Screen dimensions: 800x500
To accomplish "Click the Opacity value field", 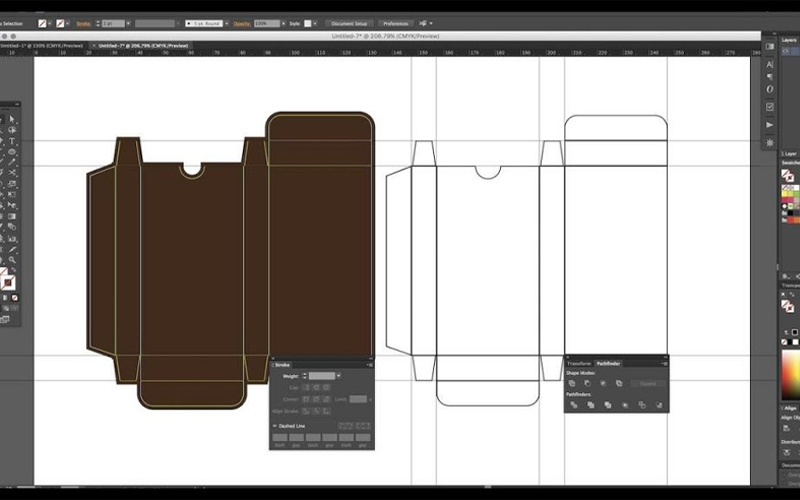I will coord(266,23).
